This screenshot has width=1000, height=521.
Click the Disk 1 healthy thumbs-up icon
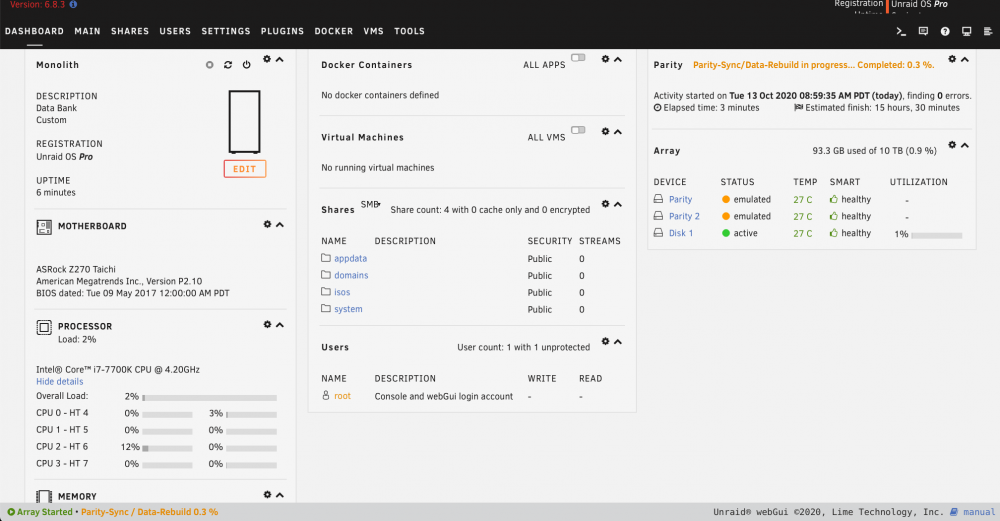pyautogui.click(x=834, y=233)
